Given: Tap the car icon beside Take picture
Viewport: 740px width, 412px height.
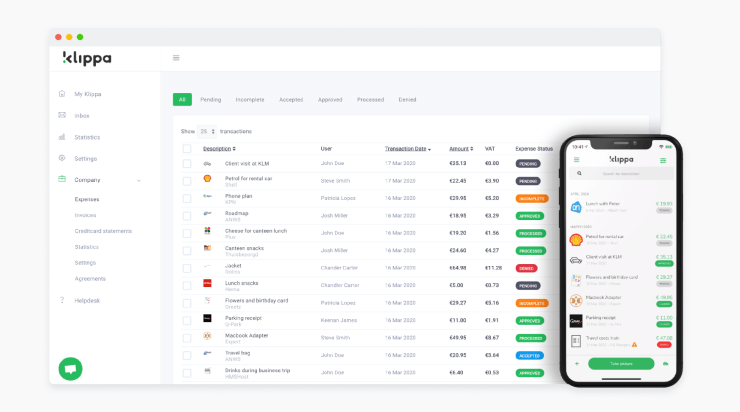Looking at the screenshot, I should (x=665, y=364).
